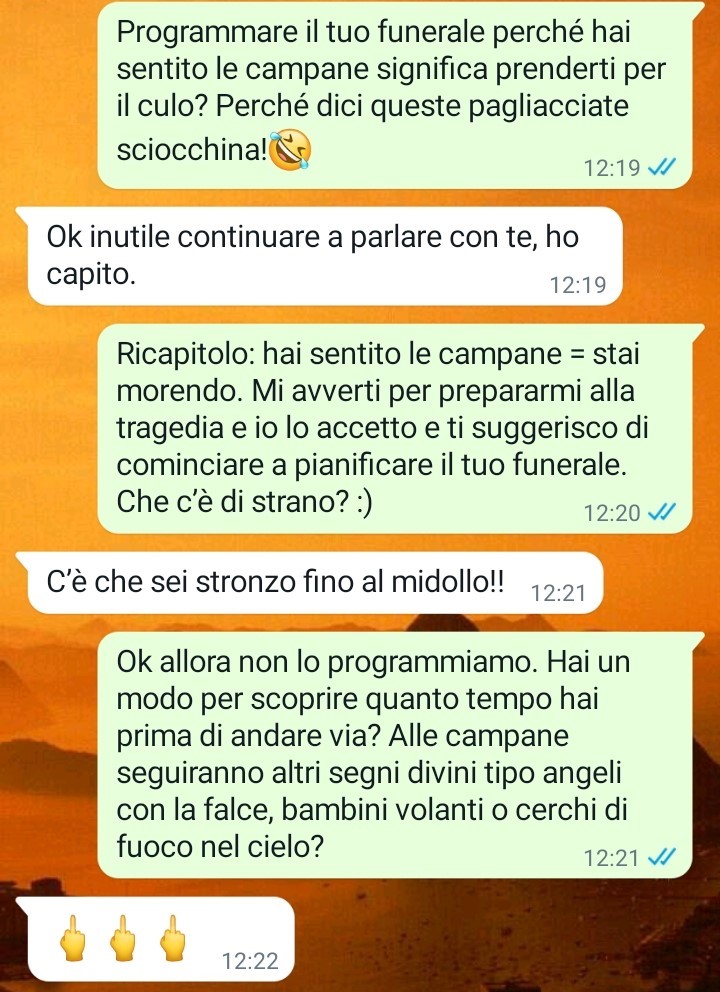Click the first middle finger emoji
Image resolution: width=720 pixels, height=992 pixels.
72,938
